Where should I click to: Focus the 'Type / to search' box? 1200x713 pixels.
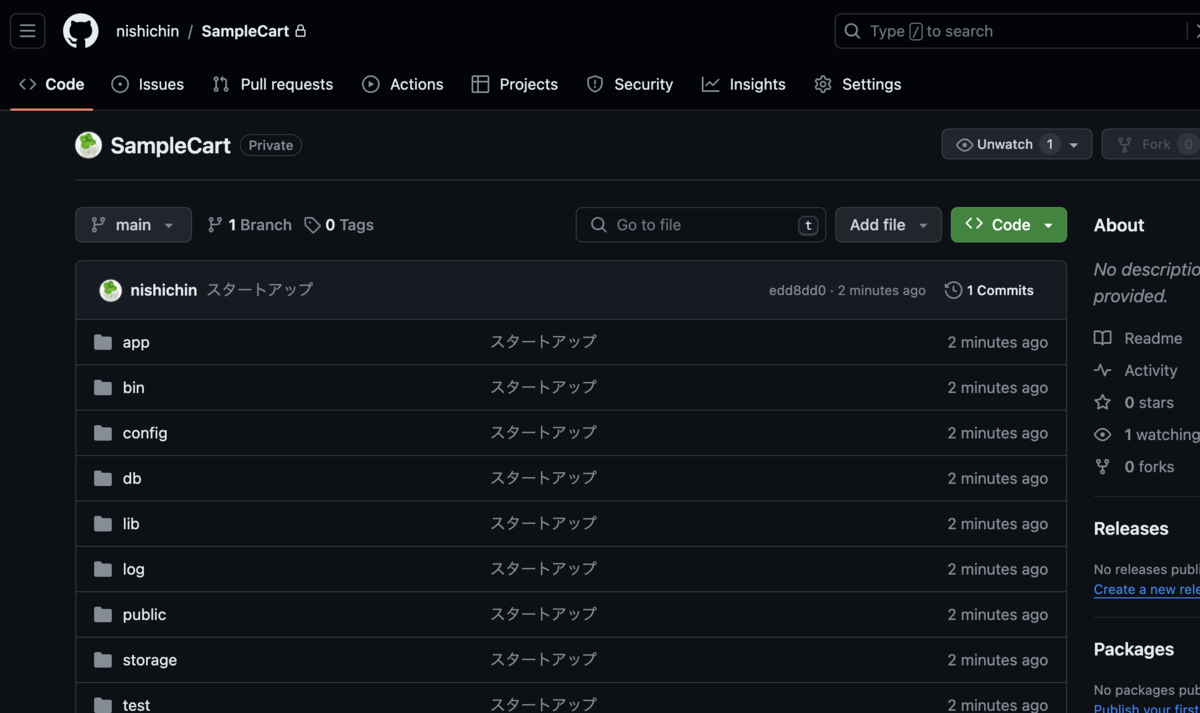coord(1017,31)
